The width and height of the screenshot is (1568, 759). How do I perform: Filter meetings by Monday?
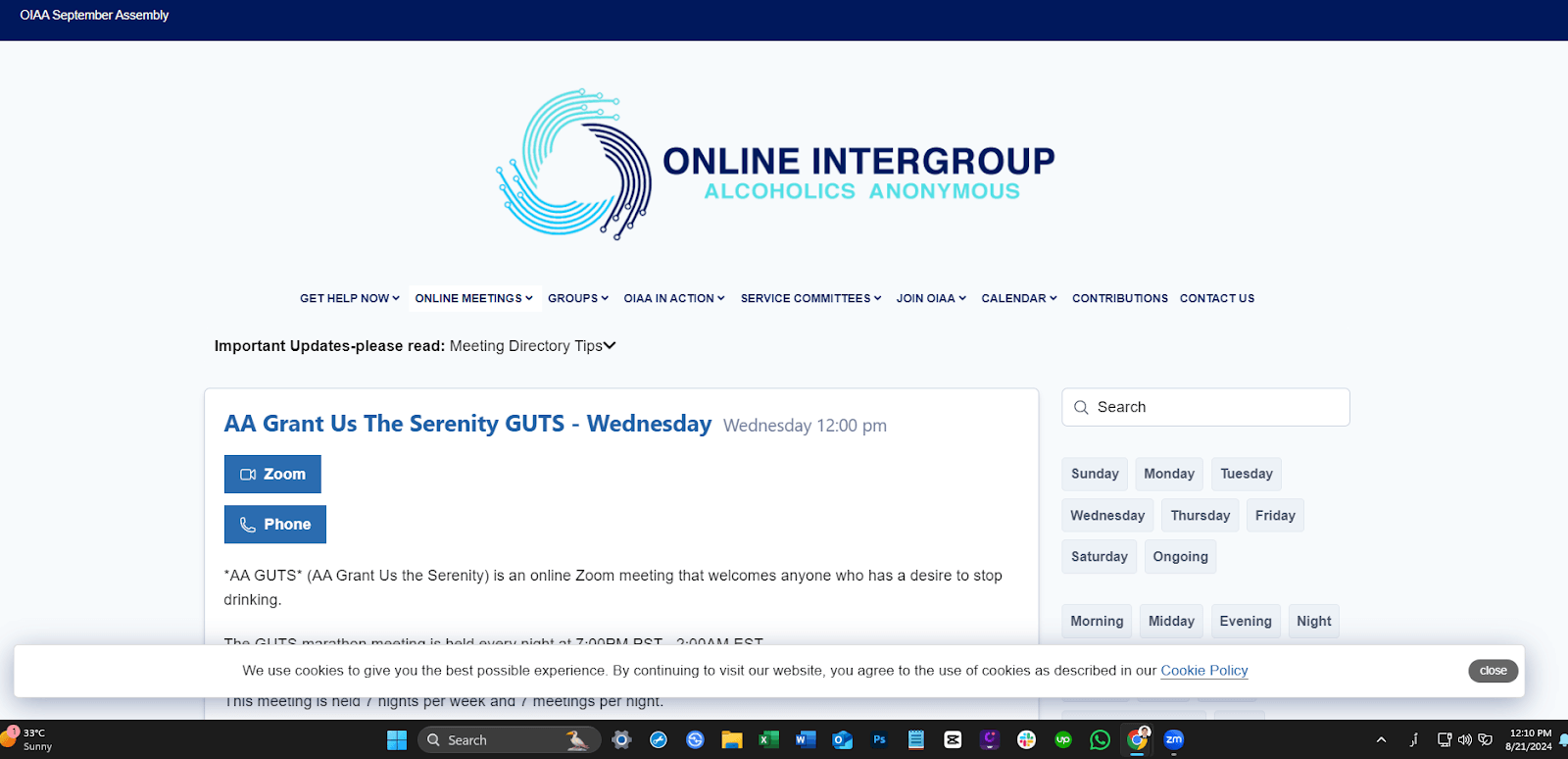coord(1169,474)
